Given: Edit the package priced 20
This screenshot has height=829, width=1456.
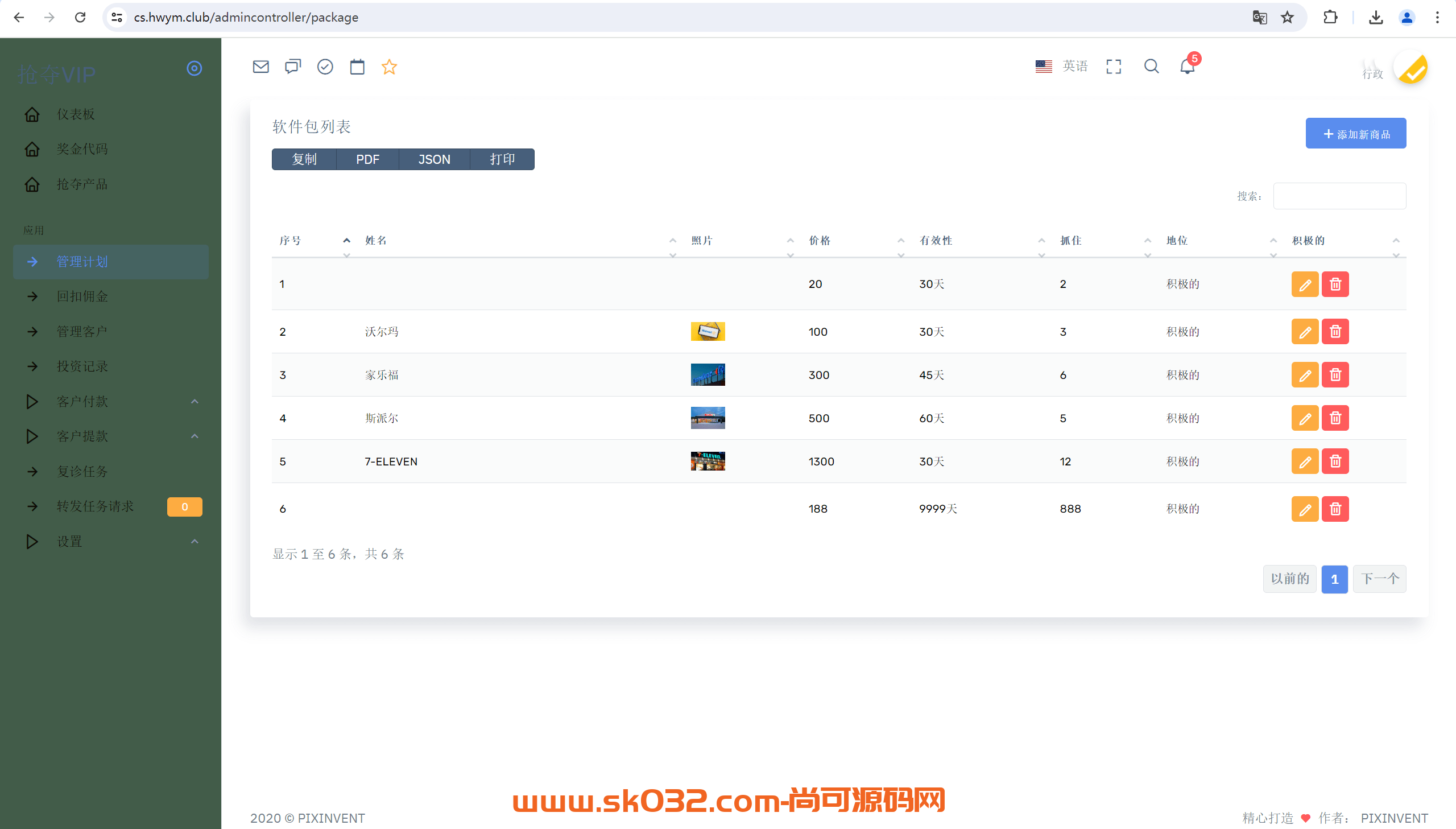Looking at the screenshot, I should (x=1305, y=284).
